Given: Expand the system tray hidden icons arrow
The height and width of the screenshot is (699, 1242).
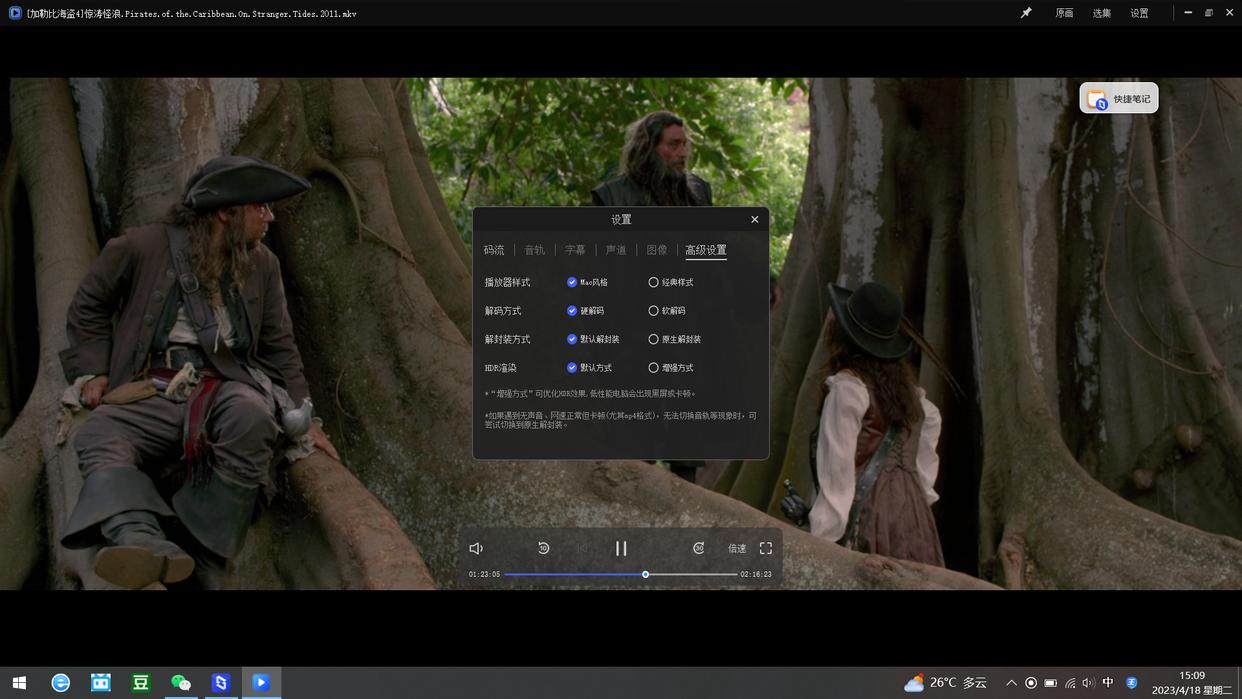Looking at the screenshot, I should pyautogui.click(x=1011, y=683).
